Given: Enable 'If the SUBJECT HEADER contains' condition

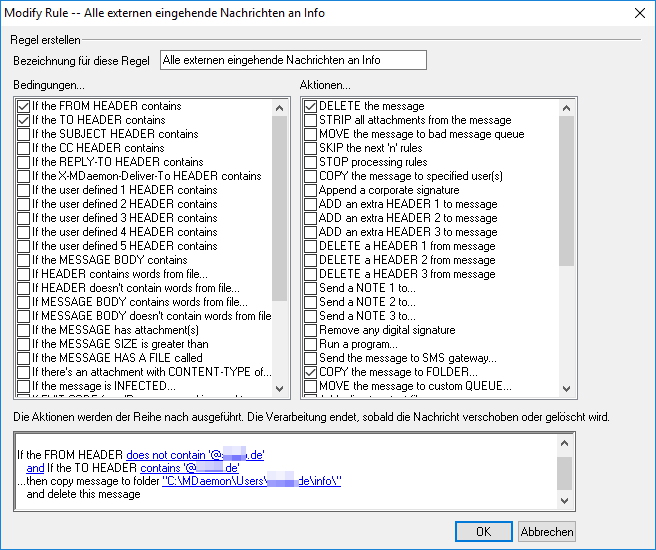Looking at the screenshot, I should (x=24, y=134).
